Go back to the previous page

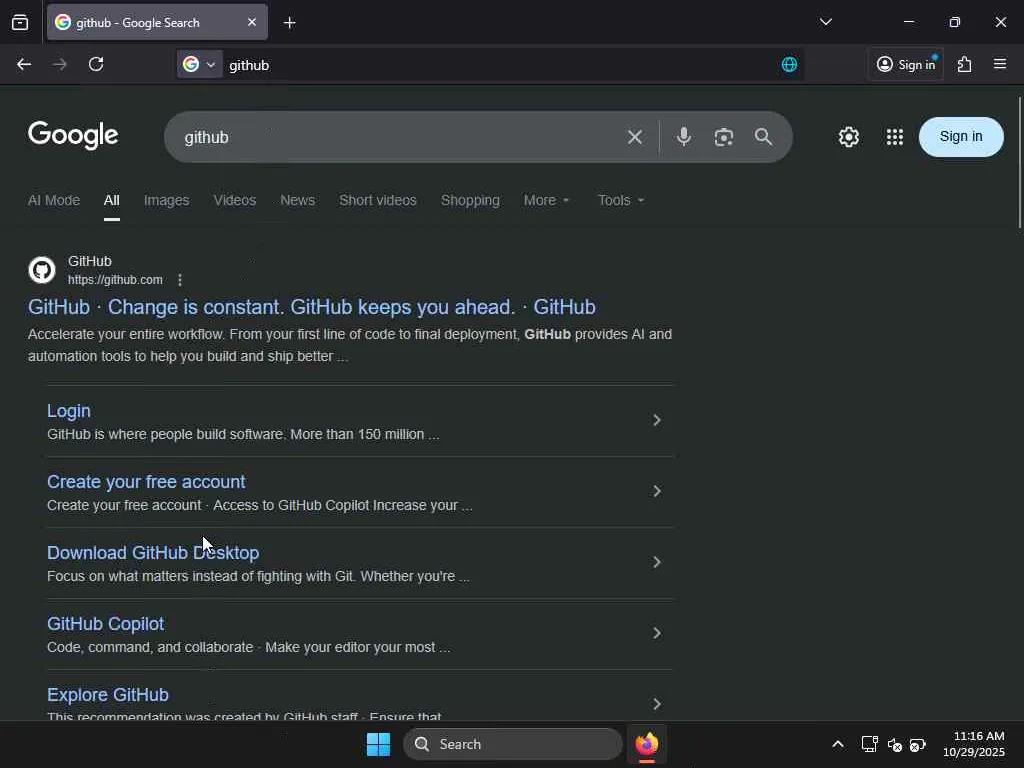click(x=24, y=64)
